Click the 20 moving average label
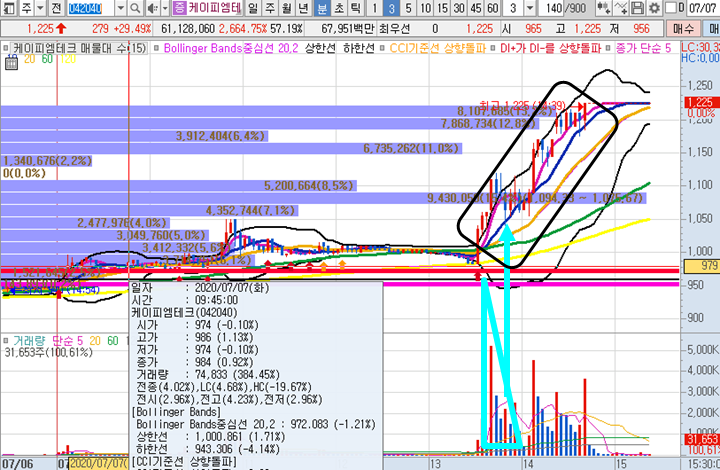Viewport: 720px width, 470px height. click(x=29, y=59)
